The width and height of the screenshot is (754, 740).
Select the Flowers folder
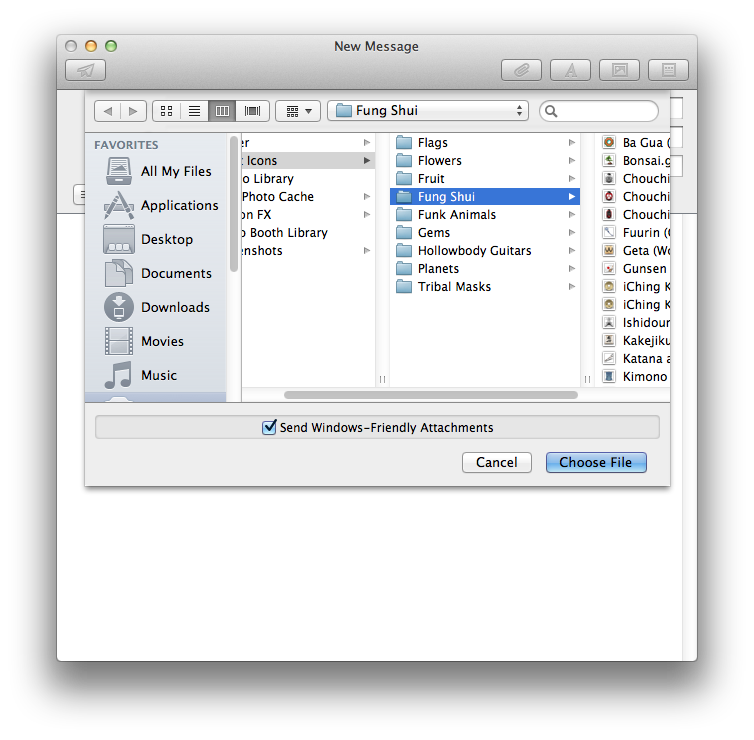tap(485, 161)
